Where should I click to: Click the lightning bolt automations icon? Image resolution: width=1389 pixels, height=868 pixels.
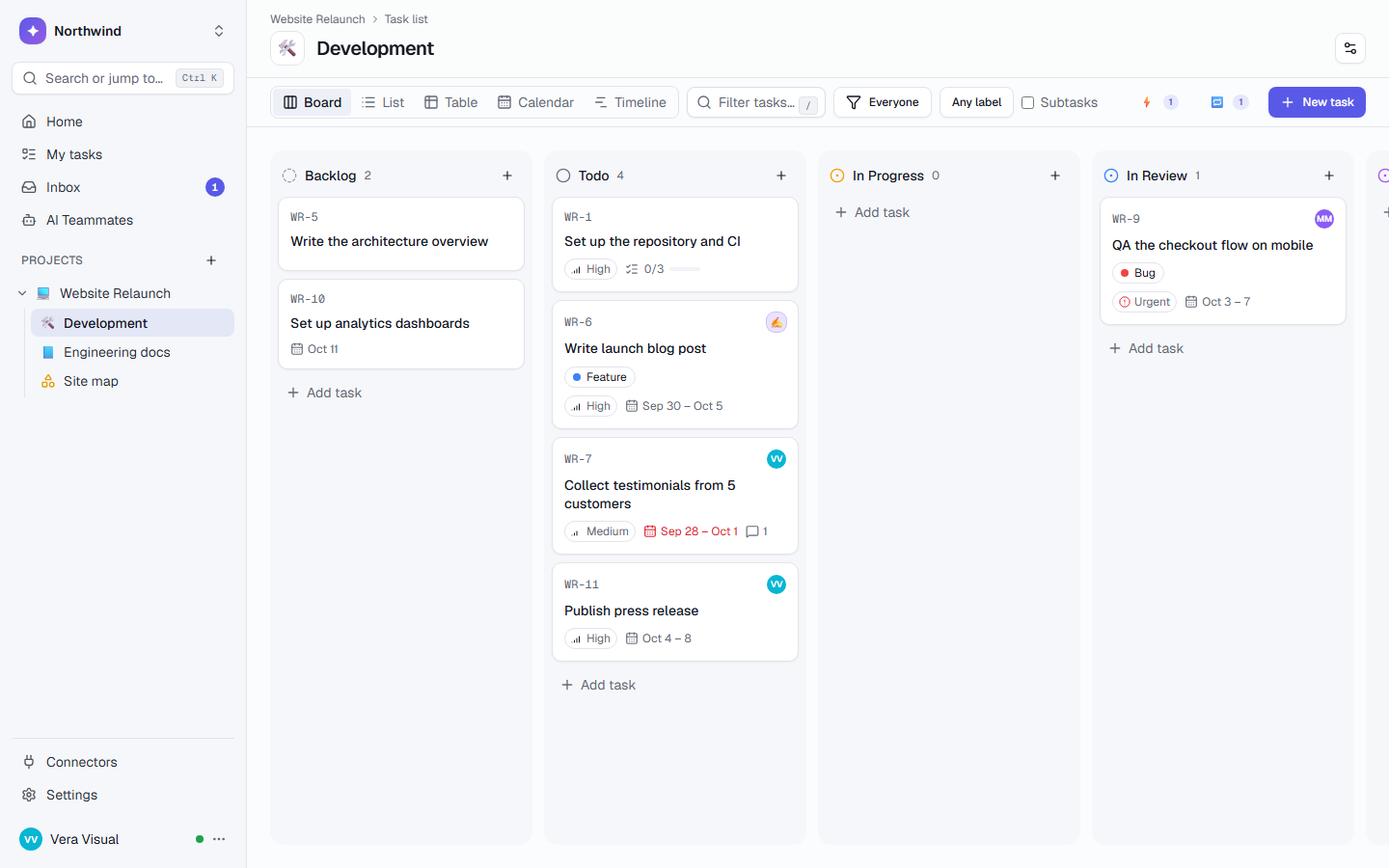[x=1147, y=102]
